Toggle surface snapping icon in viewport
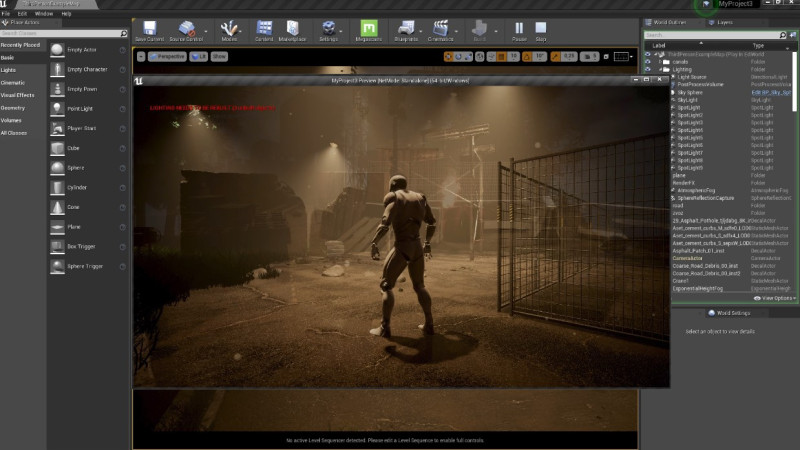 tap(491, 57)
